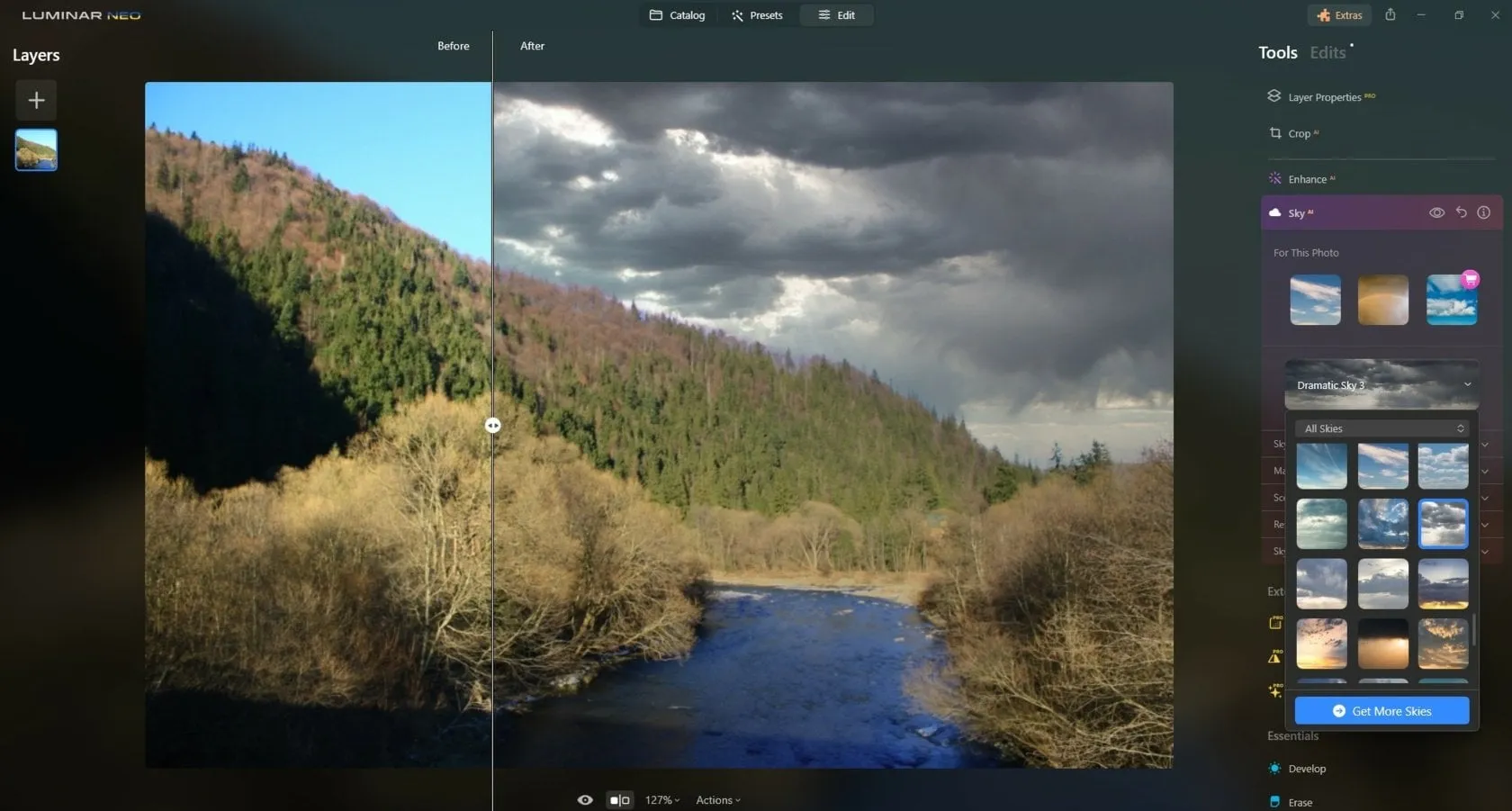Open the Extras button

[1339, 15]
